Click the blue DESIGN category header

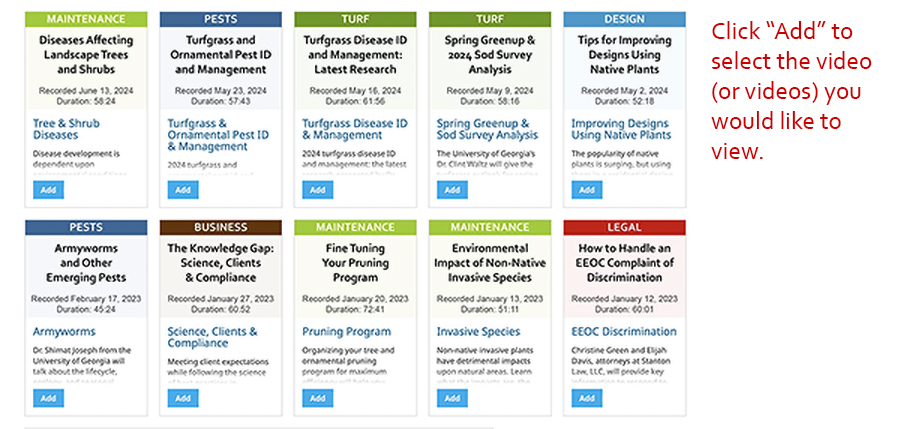624,20
